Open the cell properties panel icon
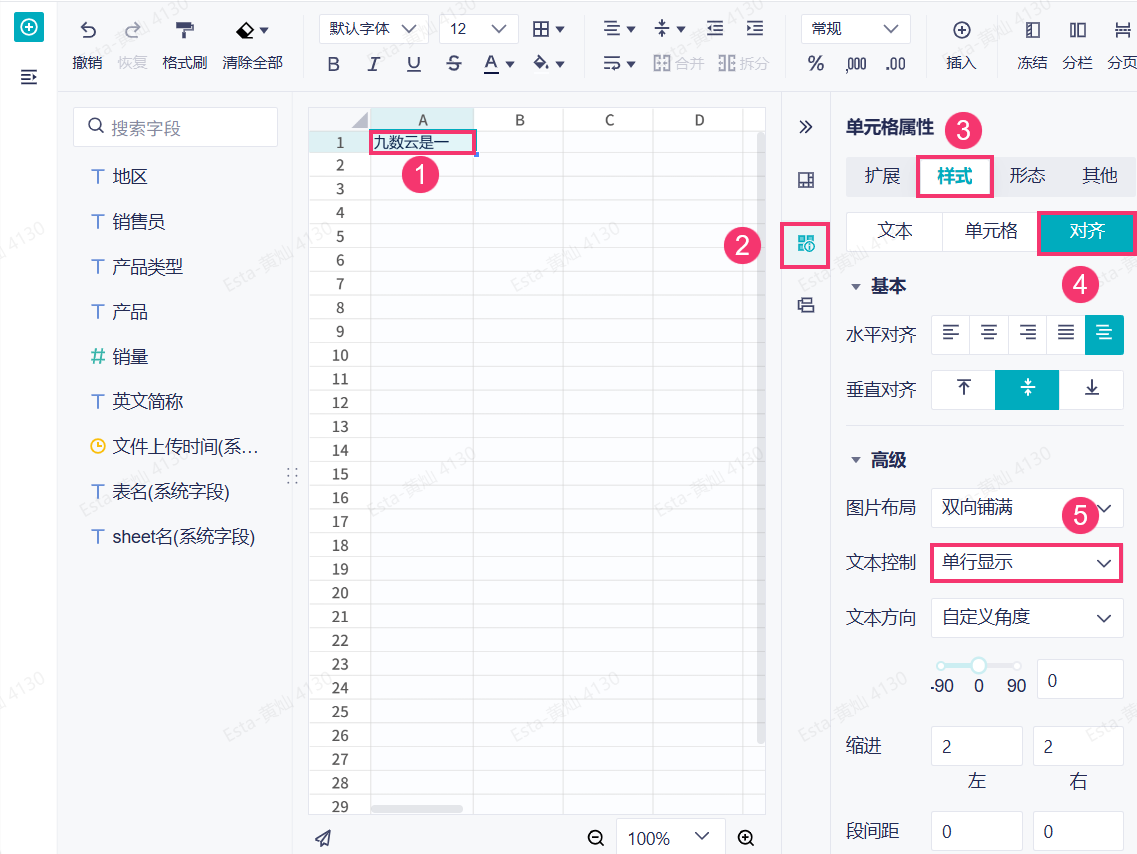Screen dimensions: 1137x854 coord(806,244)
